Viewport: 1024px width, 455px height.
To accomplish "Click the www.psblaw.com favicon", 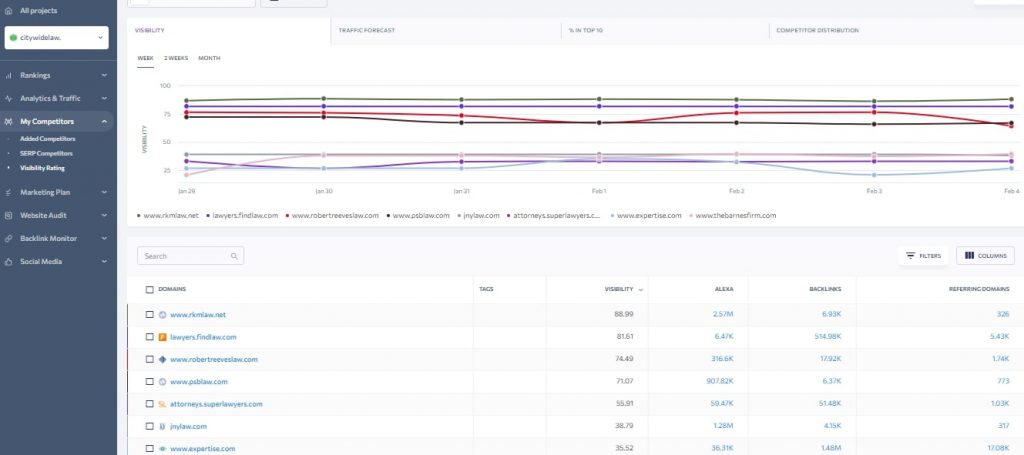I will tap(163, 381).
